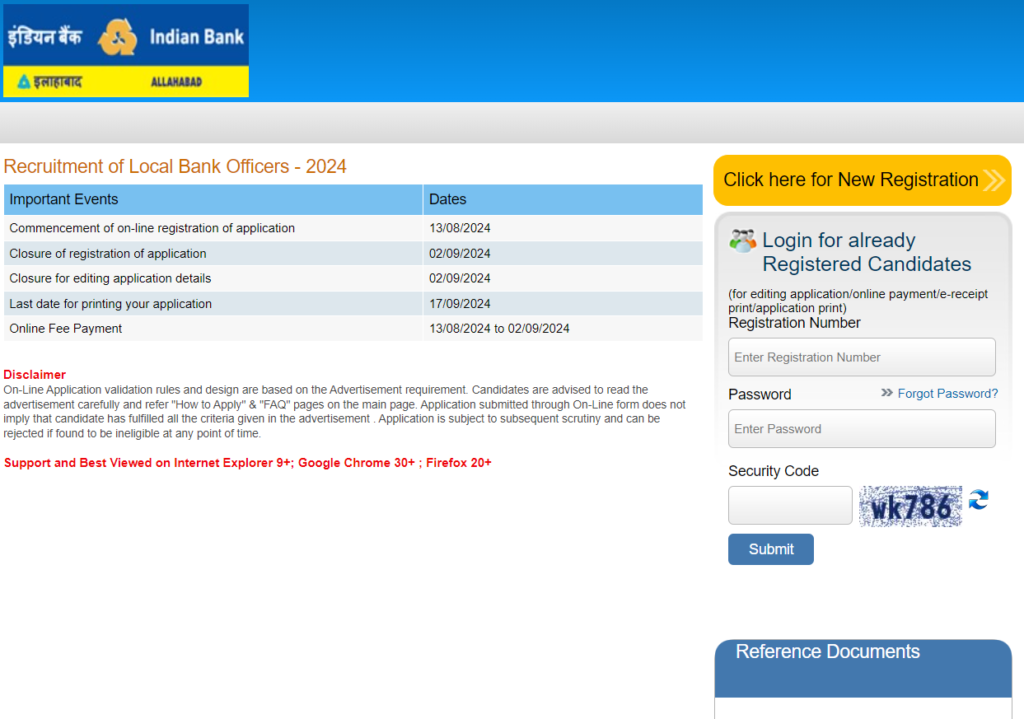Click the Dates column header
Image resolution: width=1024 pixels, height=719 pixels.
click(x=448, y=199)
